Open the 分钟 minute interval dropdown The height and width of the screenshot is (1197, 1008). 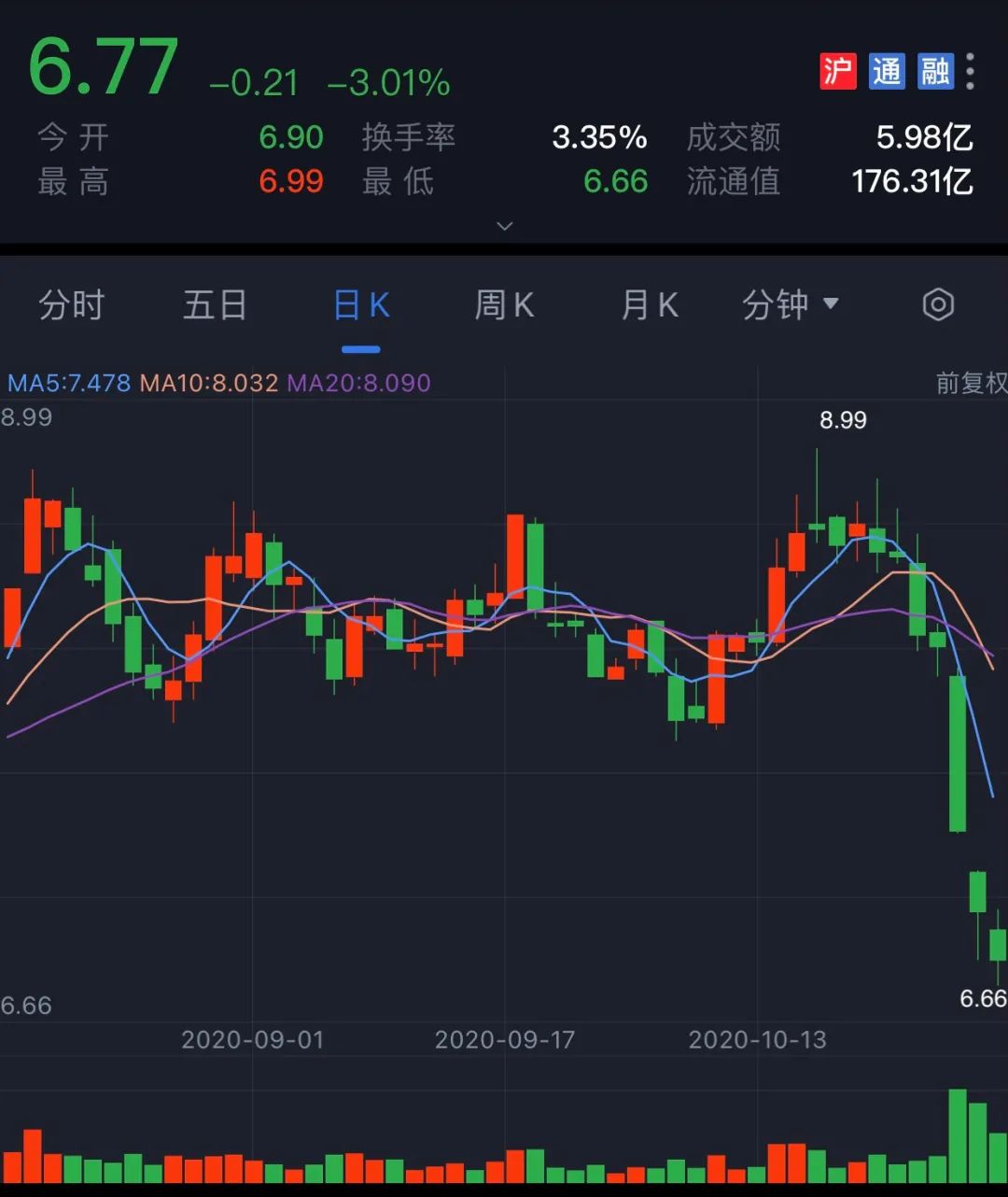click(790, 305)
